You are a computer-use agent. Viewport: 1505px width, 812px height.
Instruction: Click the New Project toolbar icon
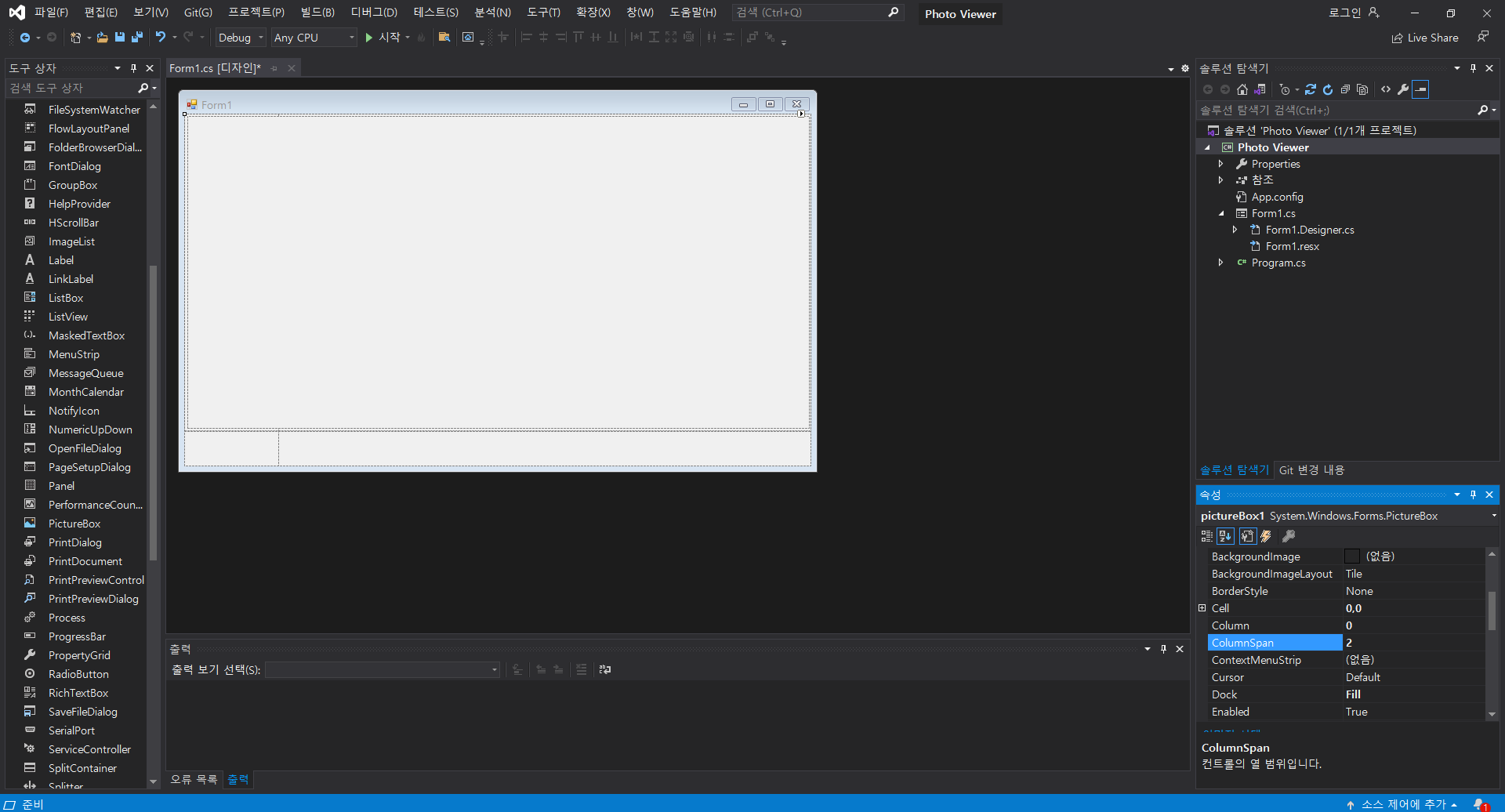click(x=75, y=38)
